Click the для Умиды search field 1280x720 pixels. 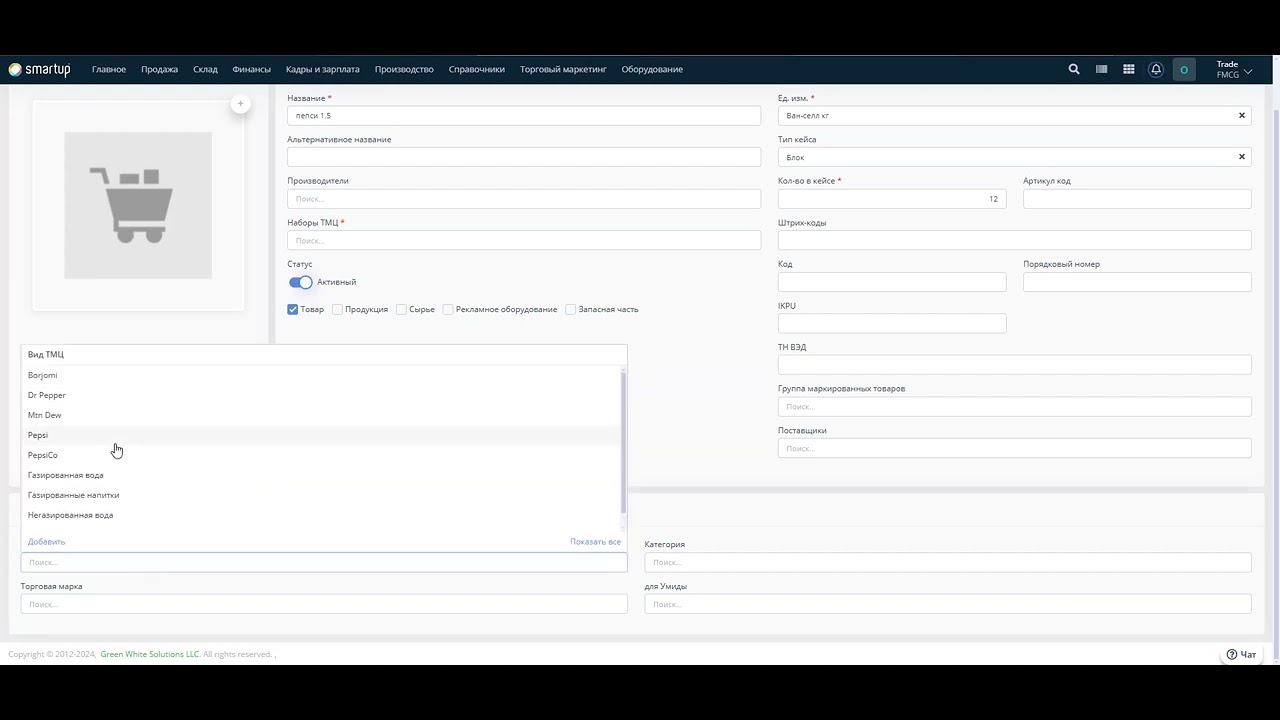[948, 604]
